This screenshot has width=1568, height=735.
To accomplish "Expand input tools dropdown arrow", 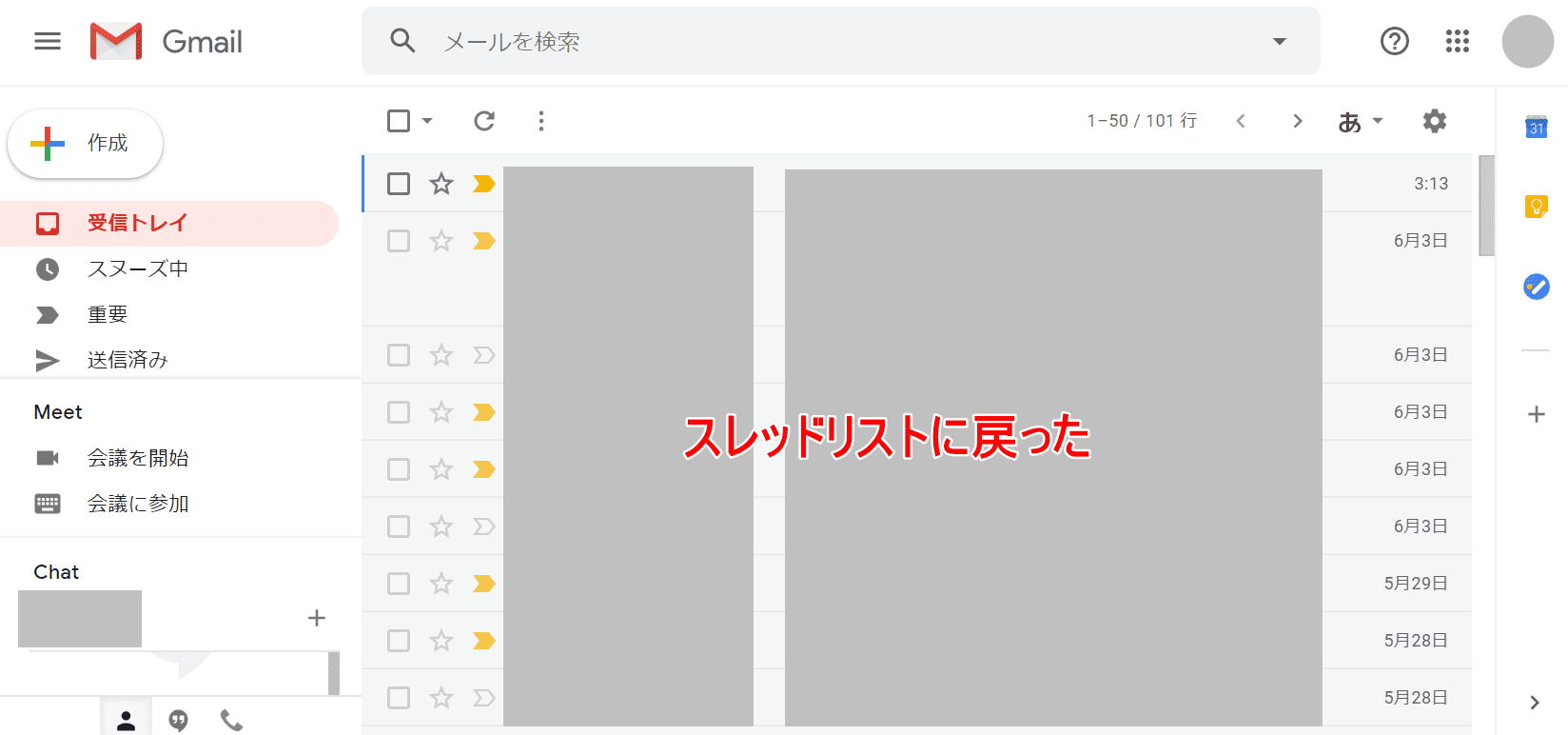I will [1378, 121].
